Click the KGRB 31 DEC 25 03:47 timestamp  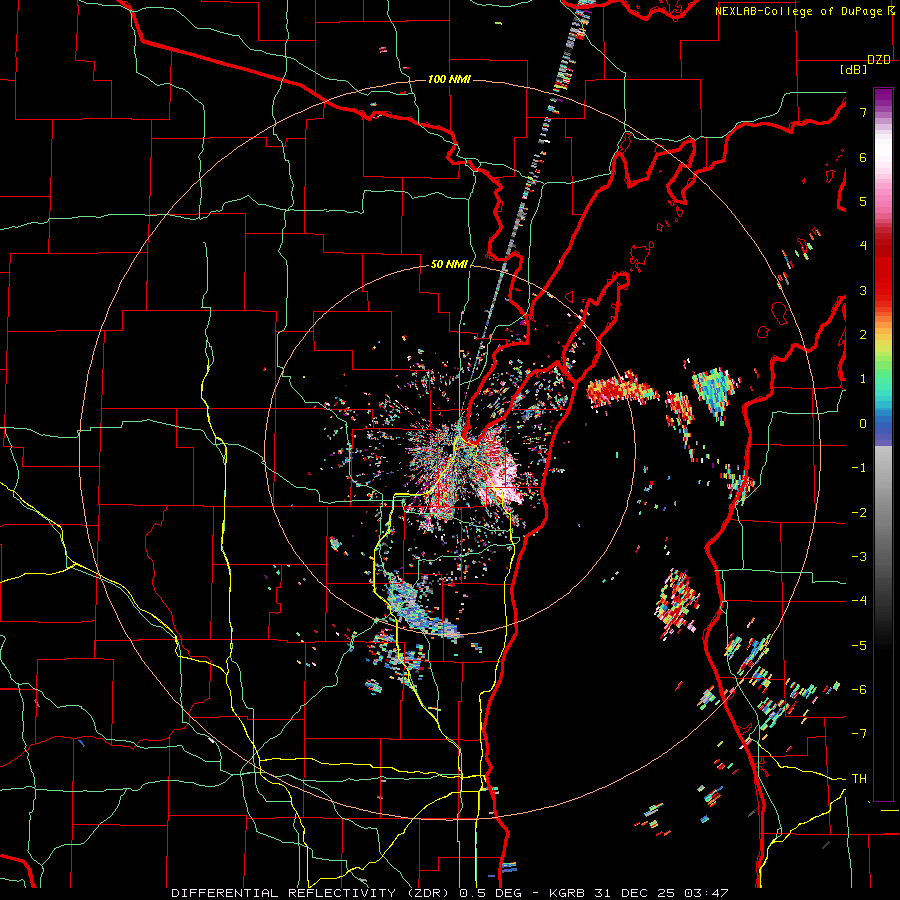639,893
